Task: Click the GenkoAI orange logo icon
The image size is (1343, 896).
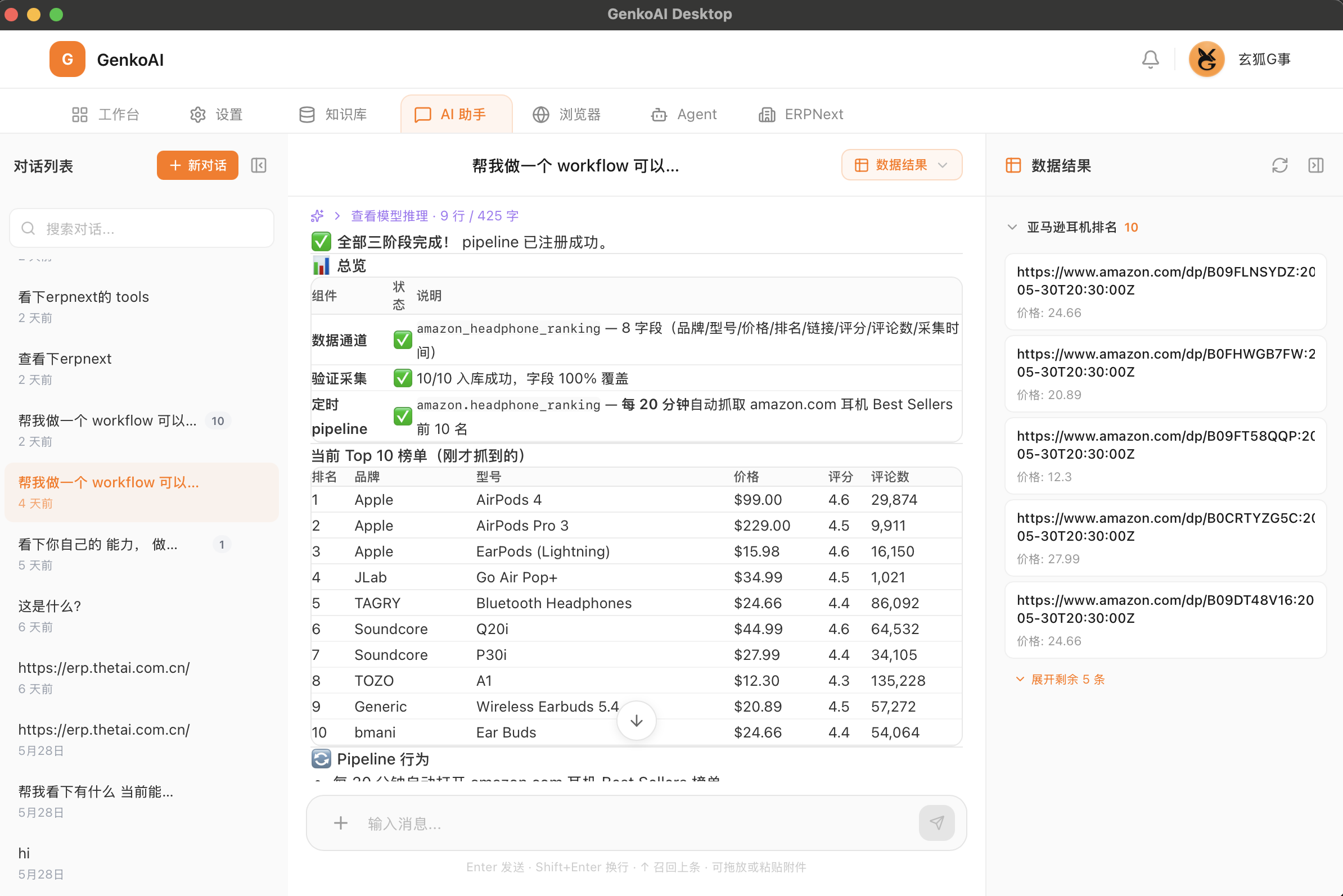Action: [x=67, y=59]
